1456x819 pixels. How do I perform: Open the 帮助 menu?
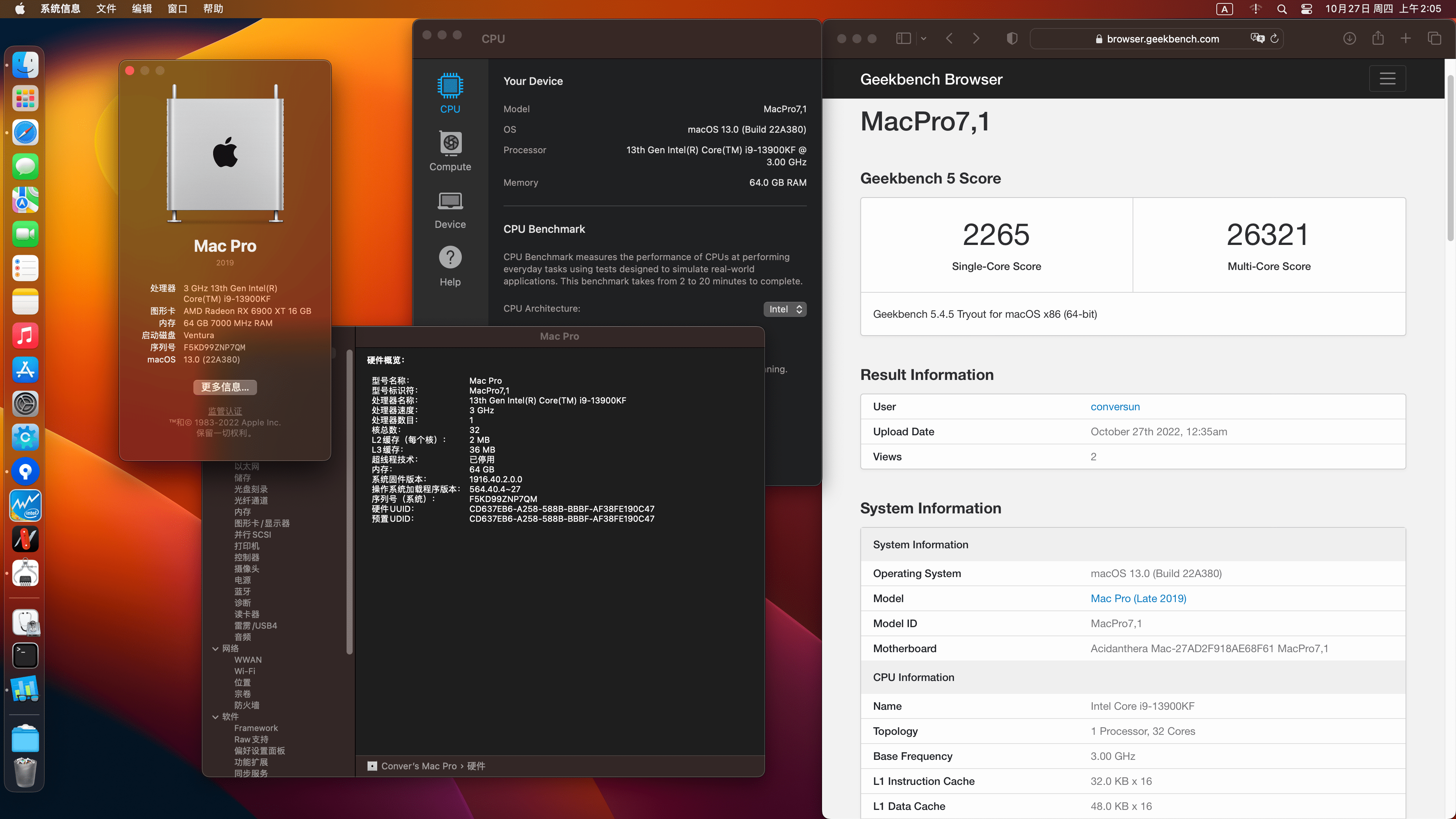(x=213, y=9)
